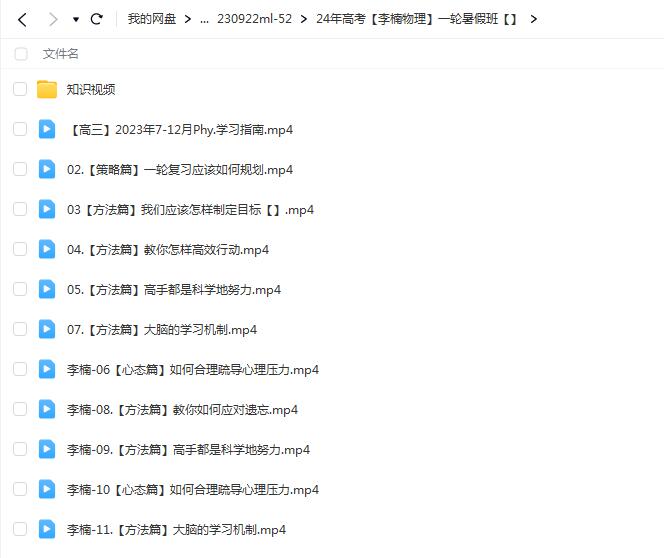Open file 05.【方法篇】高手都是科学地努力.mp4
Screen dimensions: 664x558
tap(174, 289)
